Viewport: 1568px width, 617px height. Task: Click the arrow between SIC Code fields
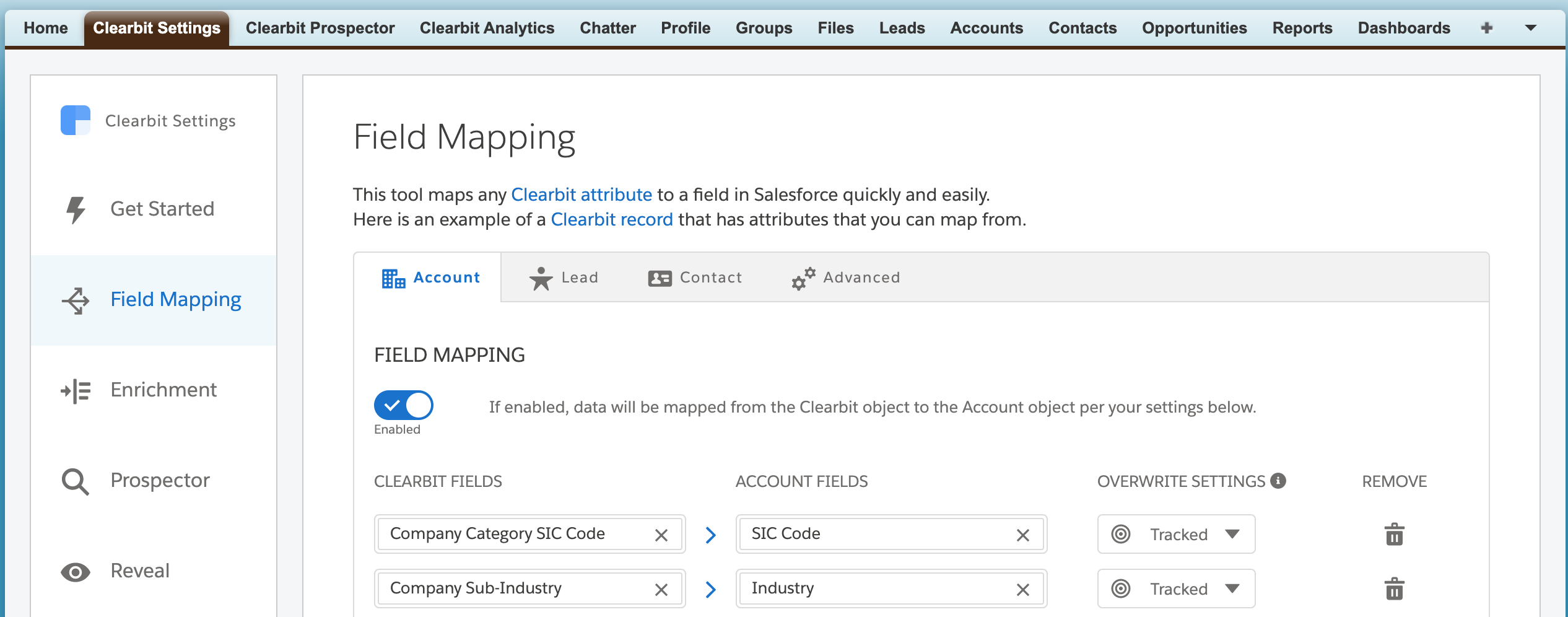[711, 535]
